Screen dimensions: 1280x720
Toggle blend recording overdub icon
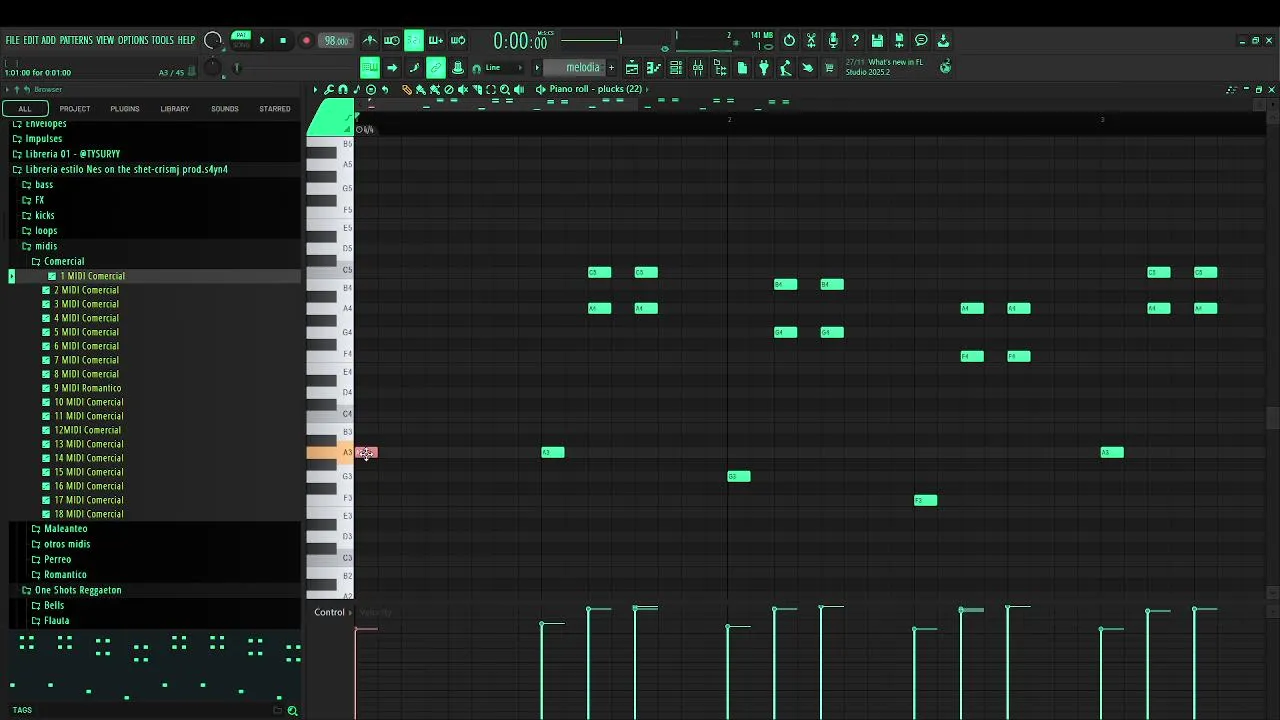(436, 41)
